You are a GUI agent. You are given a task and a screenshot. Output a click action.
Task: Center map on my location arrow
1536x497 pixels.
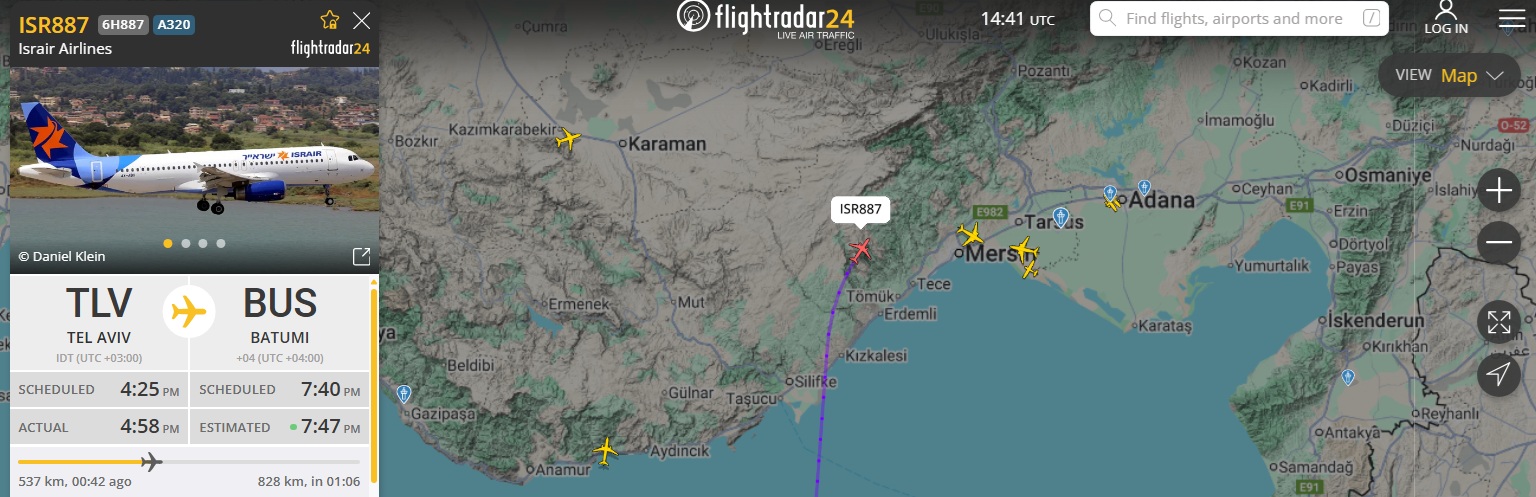point(1498,374)
